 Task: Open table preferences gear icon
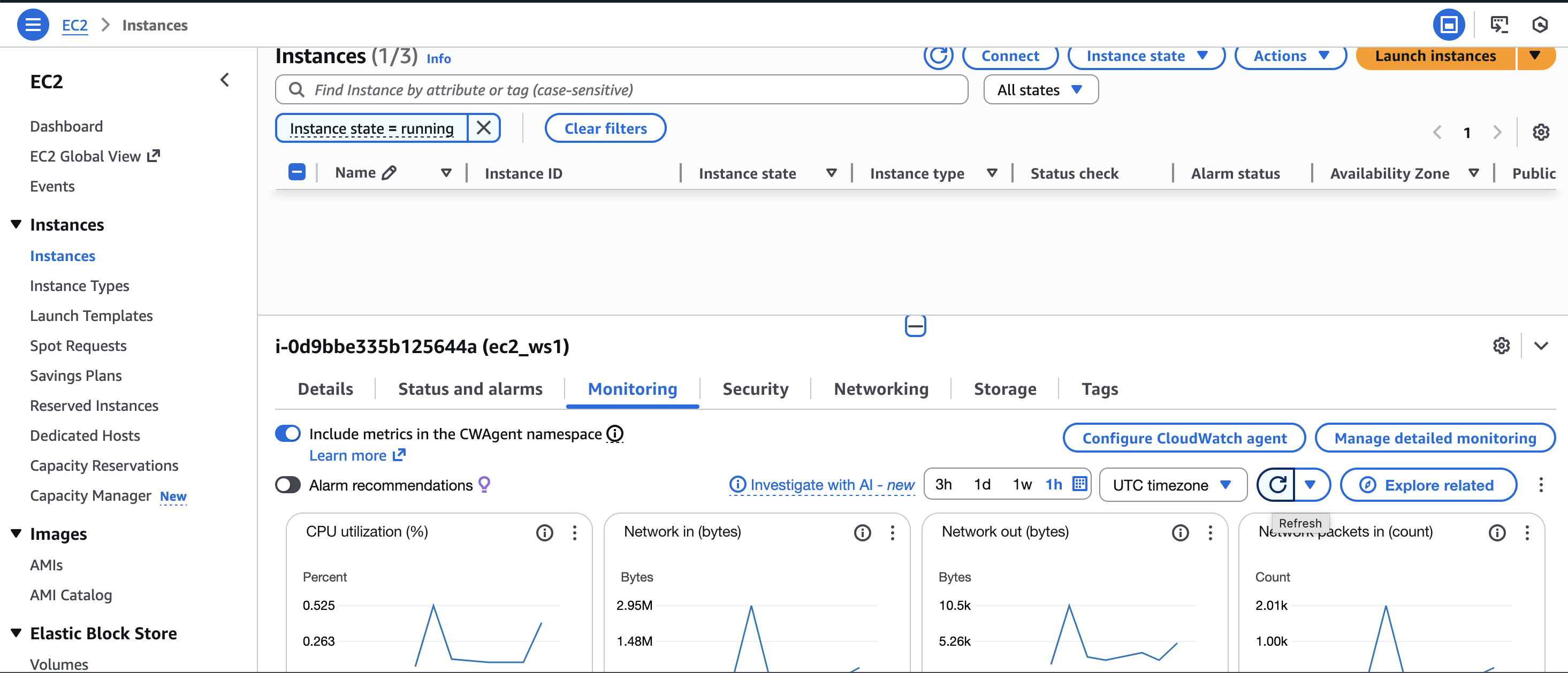[x=1541, y=132]
